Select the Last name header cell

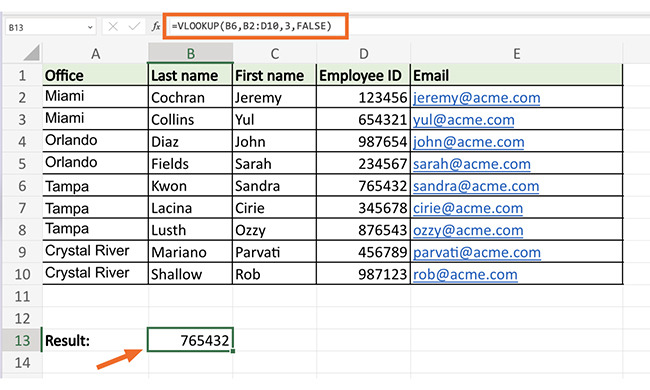(191, 75)
